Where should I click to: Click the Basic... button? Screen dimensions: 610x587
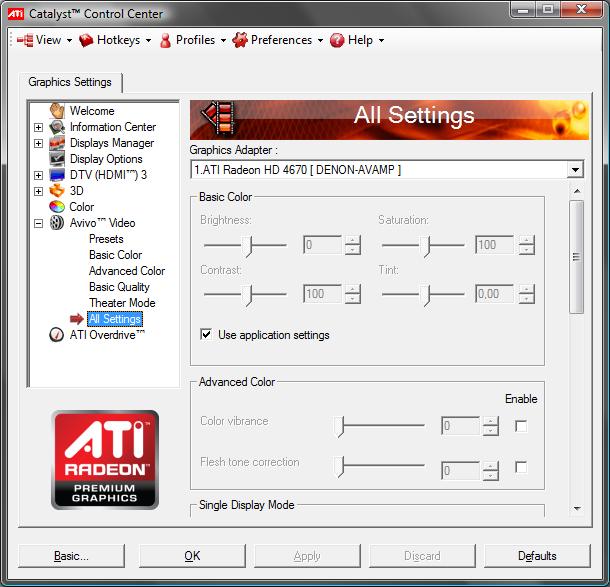(x=71, y=556)
